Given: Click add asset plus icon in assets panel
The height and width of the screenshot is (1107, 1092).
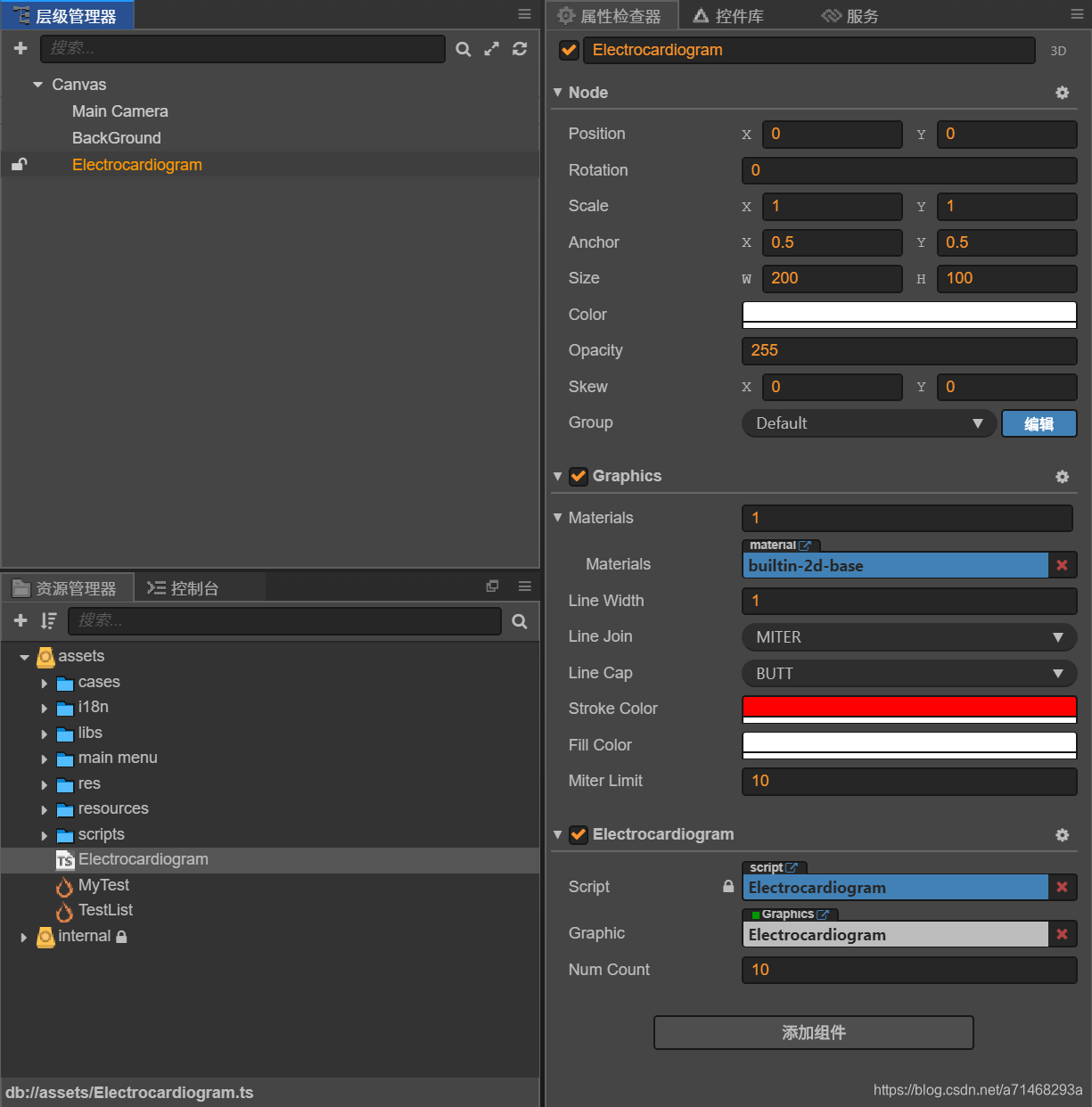Looking at the screenshot, I should (21, 620).
